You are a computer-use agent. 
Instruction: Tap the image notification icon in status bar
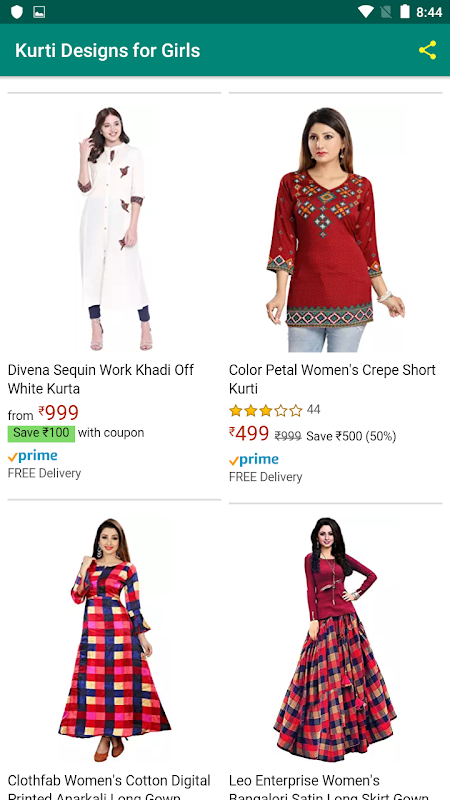(x=39, y=12)
